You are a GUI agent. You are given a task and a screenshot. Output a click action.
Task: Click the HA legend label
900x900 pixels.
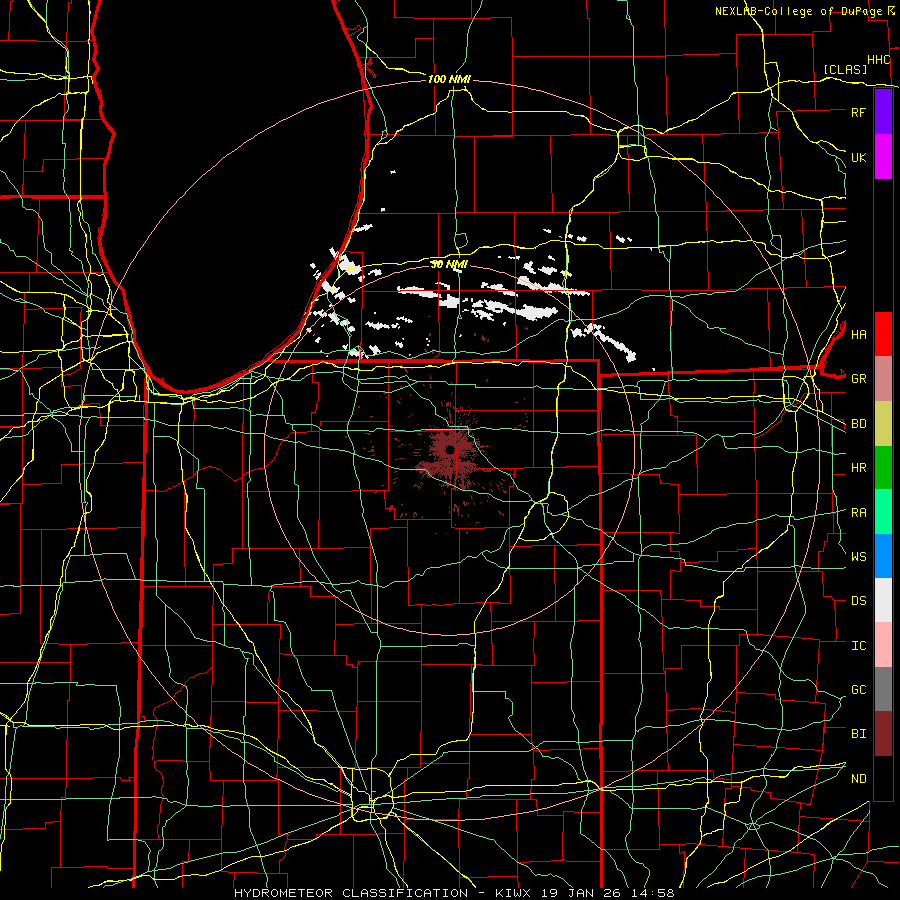(x=858, y=334)
